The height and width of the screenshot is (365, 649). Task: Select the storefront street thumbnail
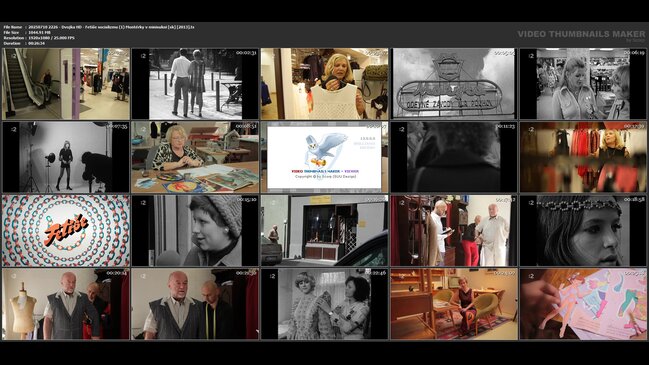[x=324, y=231]
